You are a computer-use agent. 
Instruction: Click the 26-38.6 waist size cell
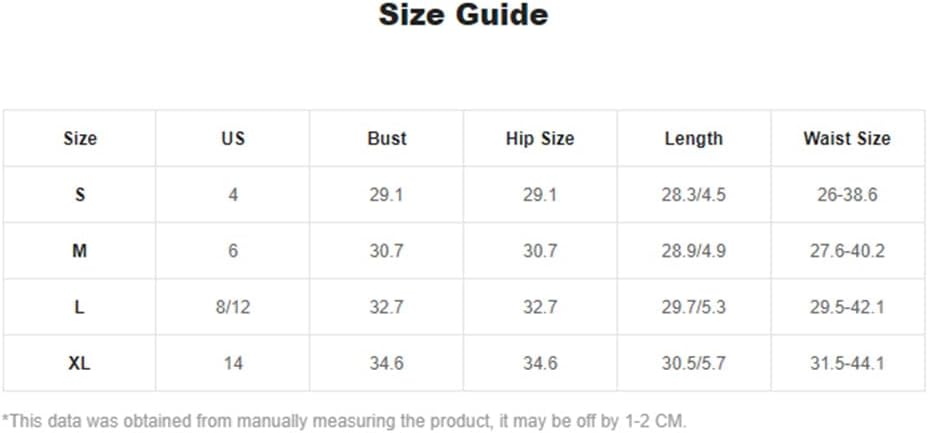(847, 195)
